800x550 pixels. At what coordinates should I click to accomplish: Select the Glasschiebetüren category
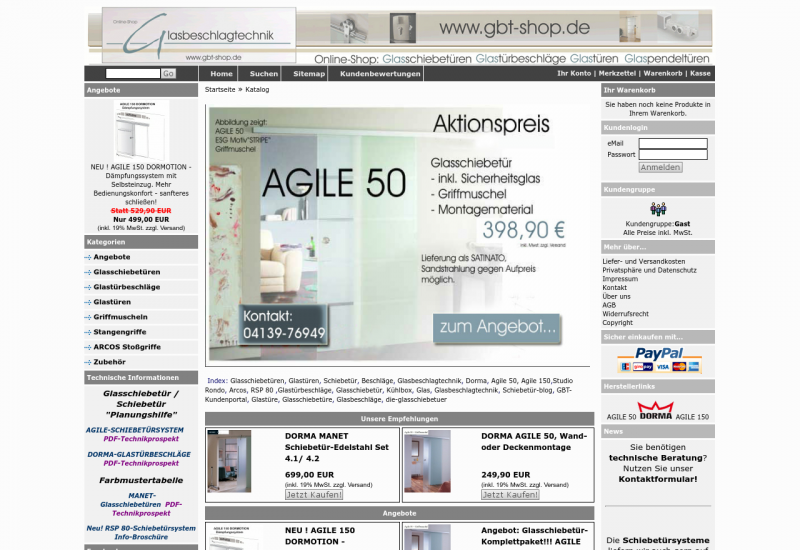point(127,272)
